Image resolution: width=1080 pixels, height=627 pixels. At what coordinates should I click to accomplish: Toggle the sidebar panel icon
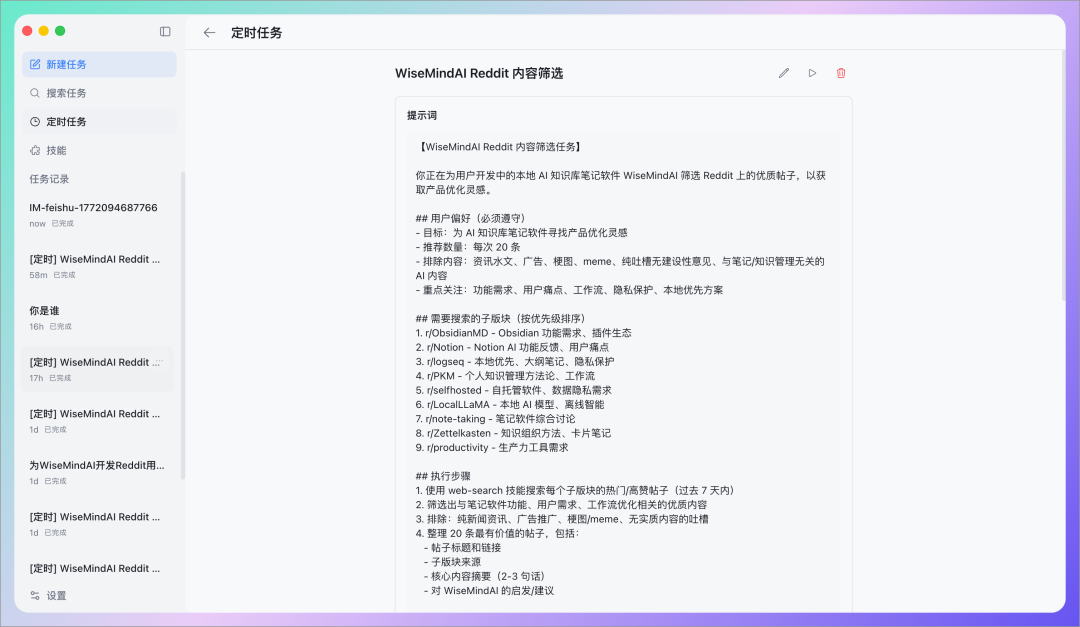(165, 32)
